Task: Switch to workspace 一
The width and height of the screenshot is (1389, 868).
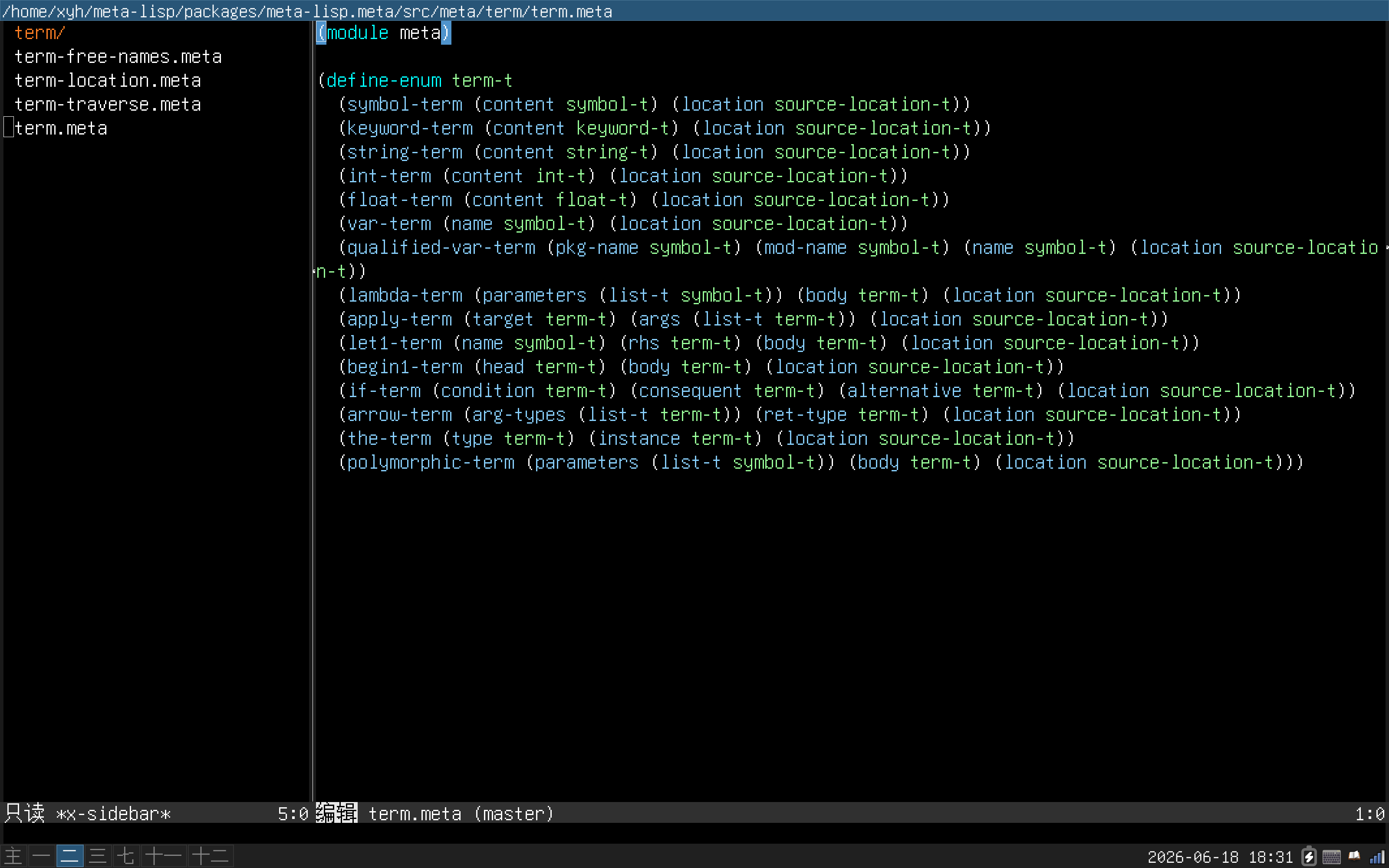Action: (41, 856)
